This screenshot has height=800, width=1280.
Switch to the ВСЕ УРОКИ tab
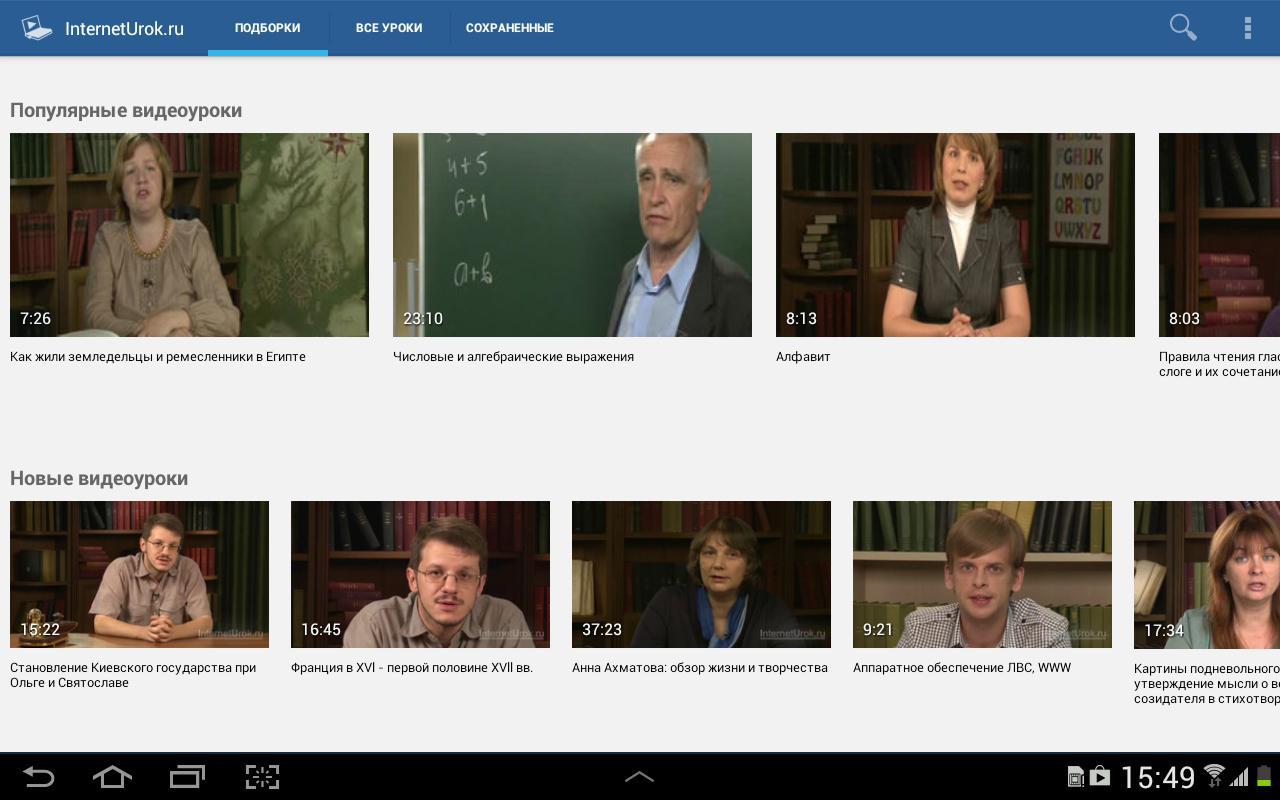click(x=389, y=28)
